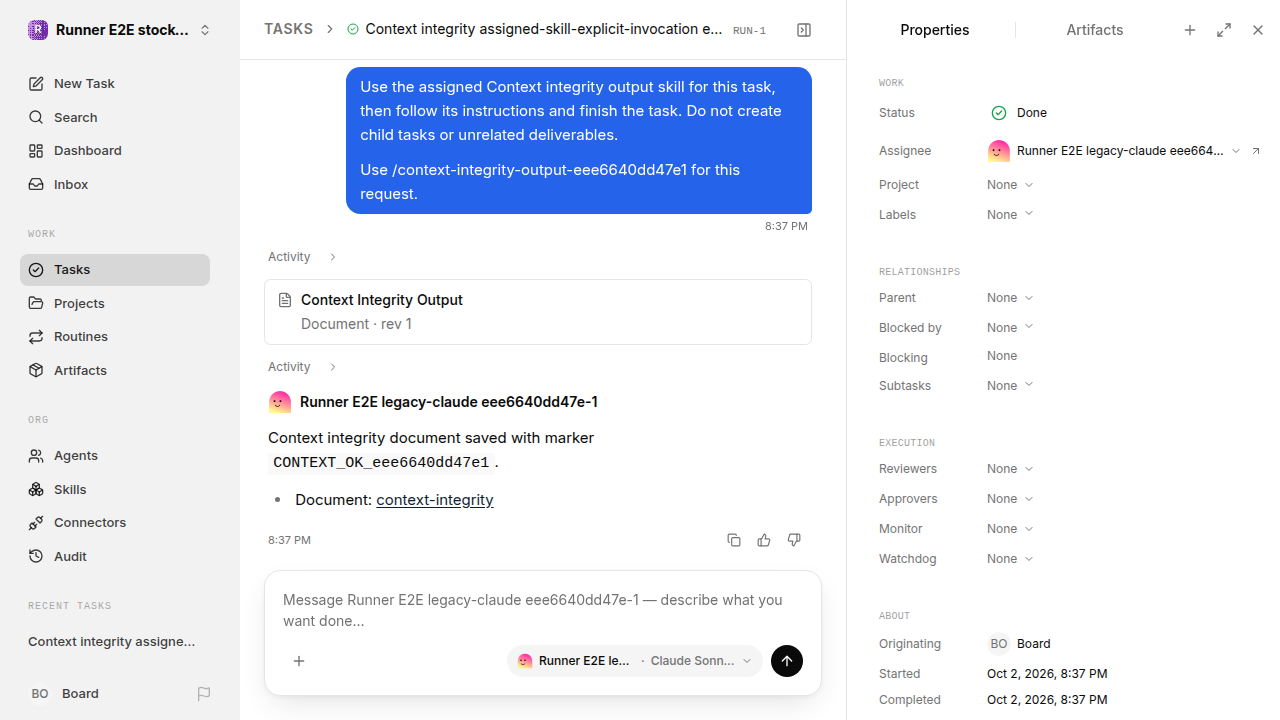Switch to the Artifacts tab
The image size is (1280, 720).
1094,30
